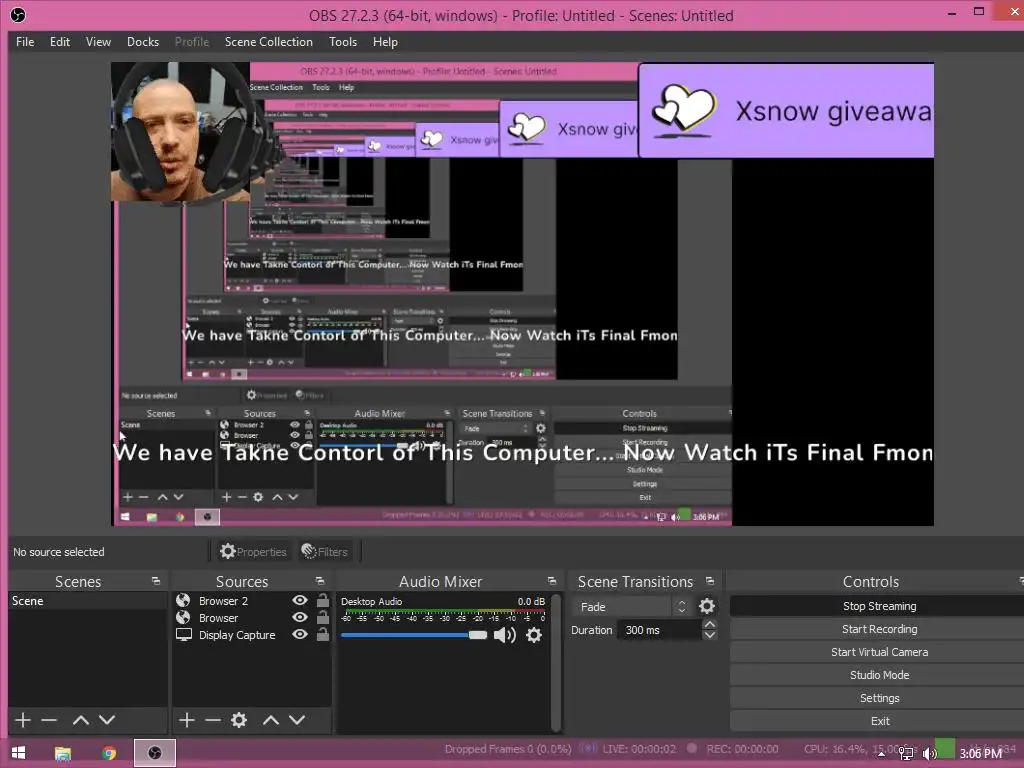The image size is (1024, 768).
Task: Open the Fade transition dropdown
Action: click(x=631, y=607)
